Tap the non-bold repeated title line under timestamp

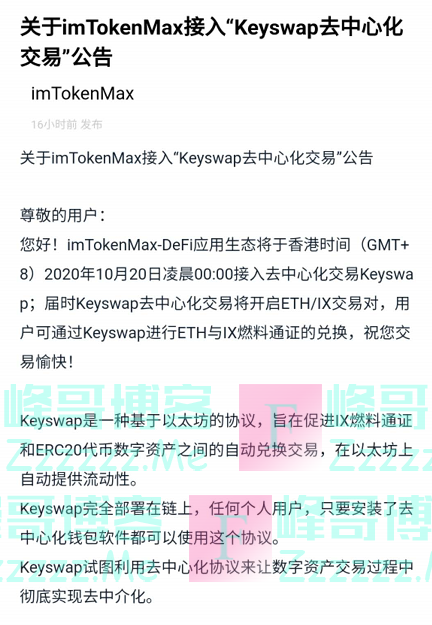[x=196, y=158]
